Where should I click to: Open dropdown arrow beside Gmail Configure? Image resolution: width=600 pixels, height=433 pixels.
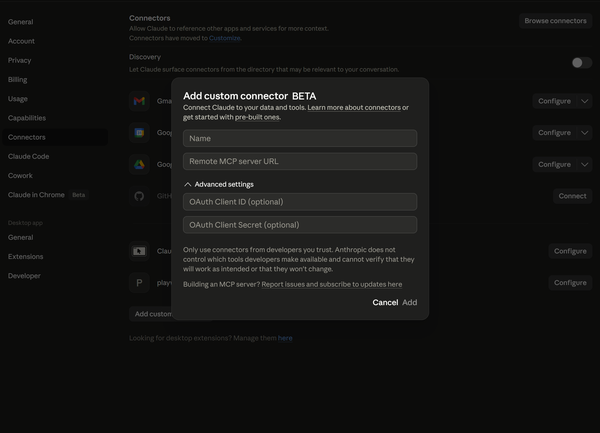[x=584, y=101]
